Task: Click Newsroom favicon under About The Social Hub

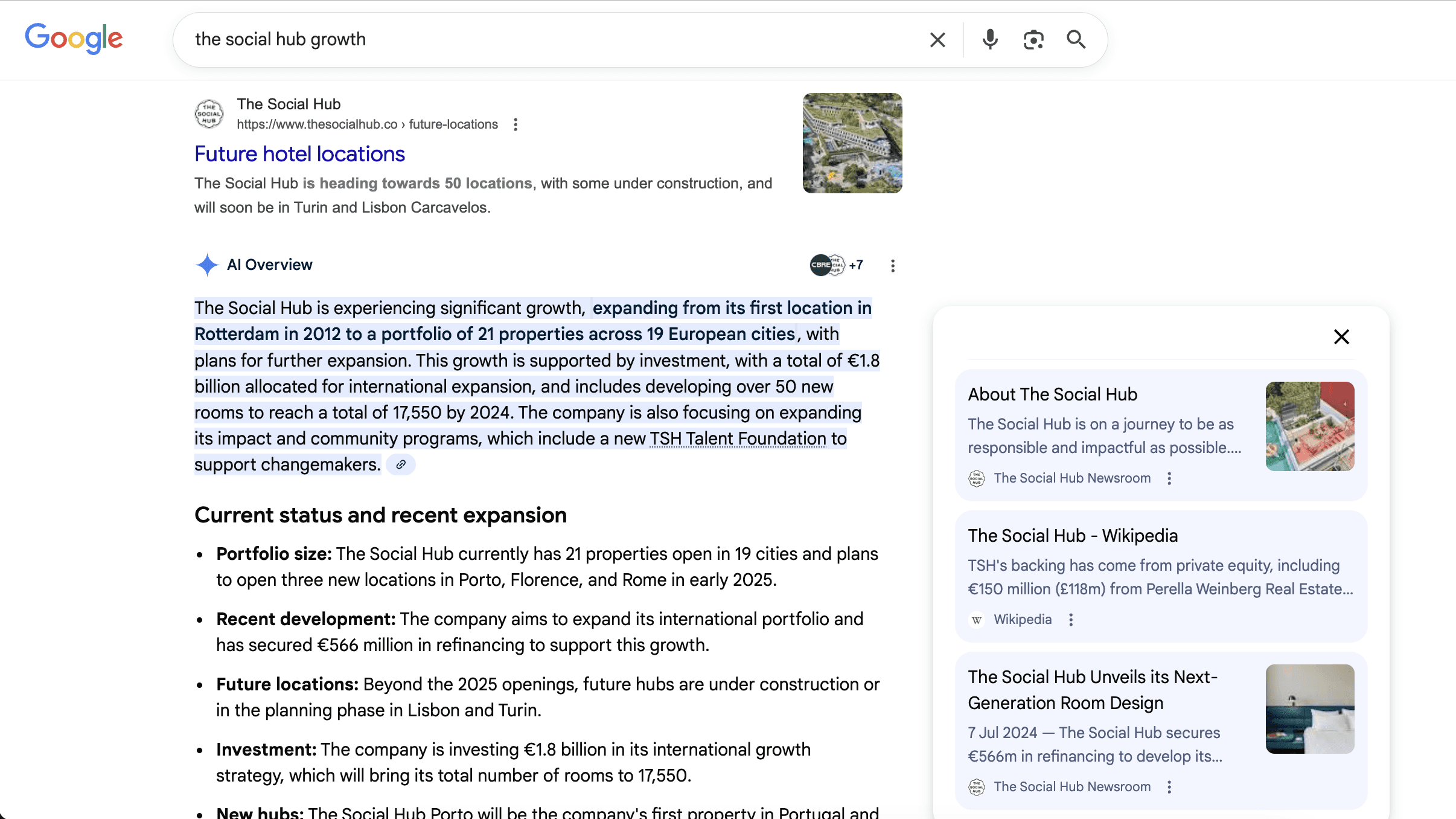Action: [x=977, y=478]
